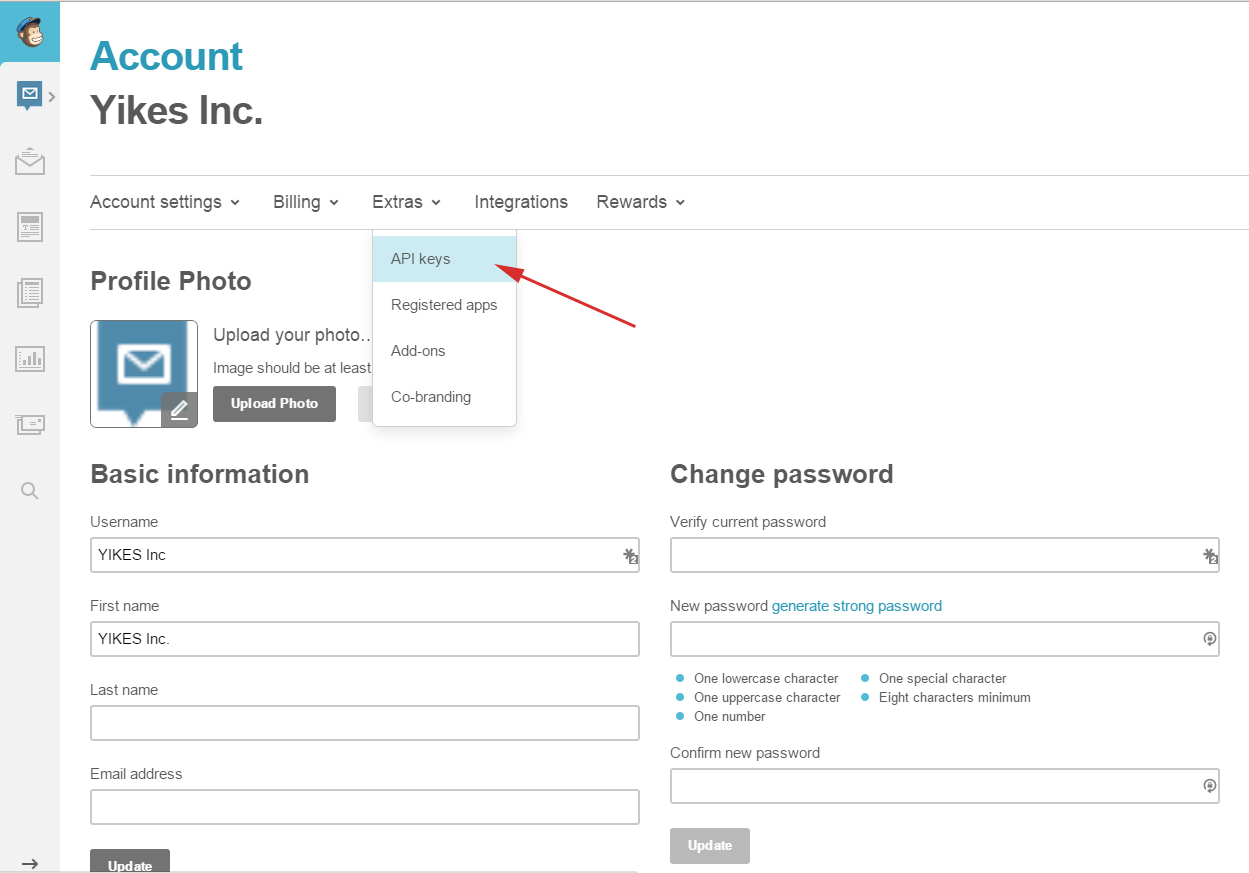
Task: Expand the Account settings dropdown
Action: coord(165,202)
